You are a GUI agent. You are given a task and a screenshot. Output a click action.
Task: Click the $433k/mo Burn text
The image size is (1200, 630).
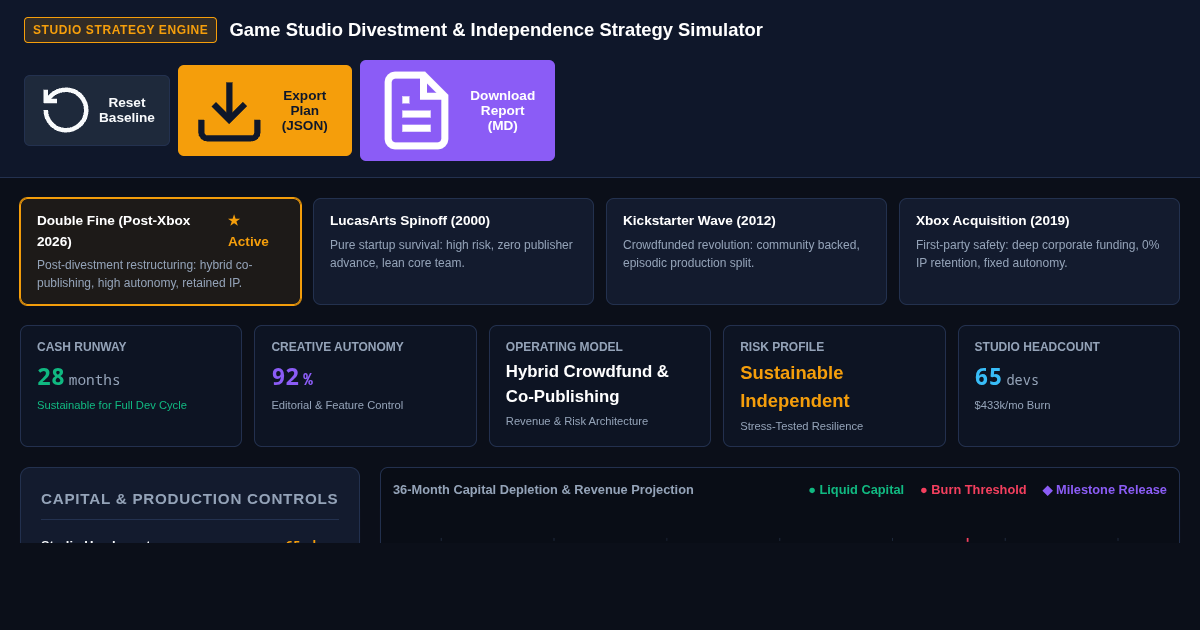coord(1013,405)
